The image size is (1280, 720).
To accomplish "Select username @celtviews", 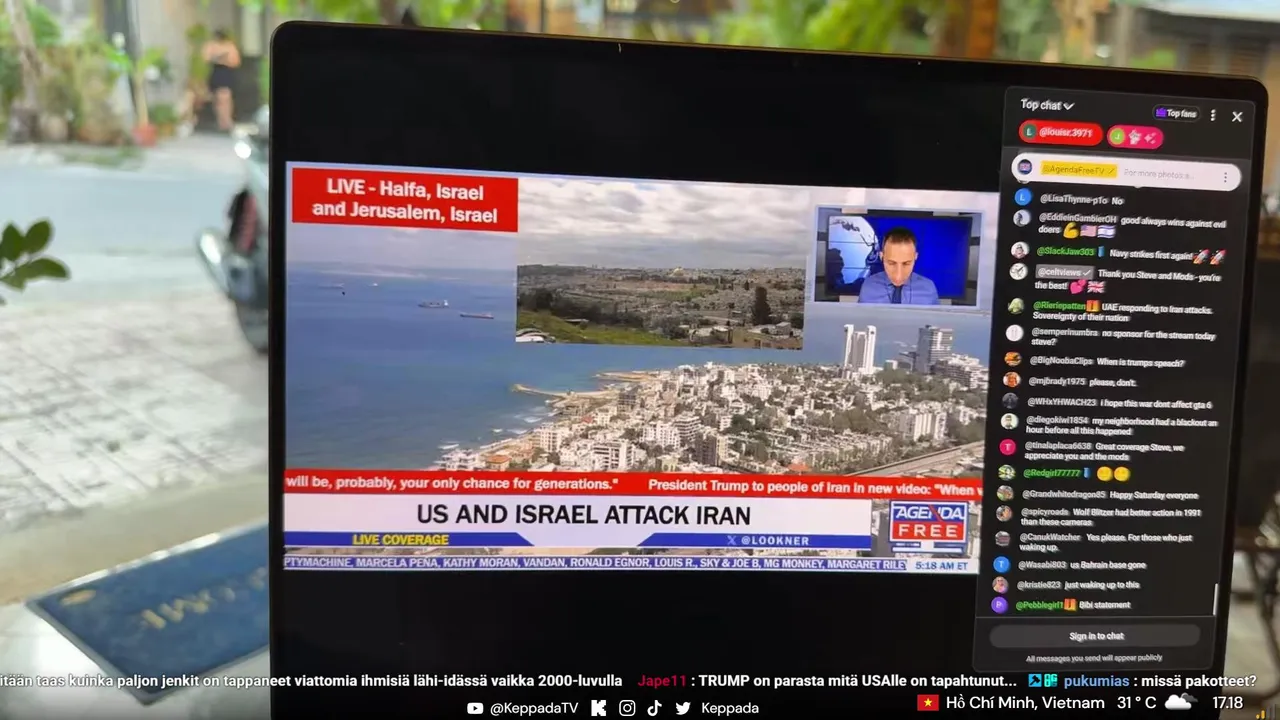I will click(x=1064, y=272).
